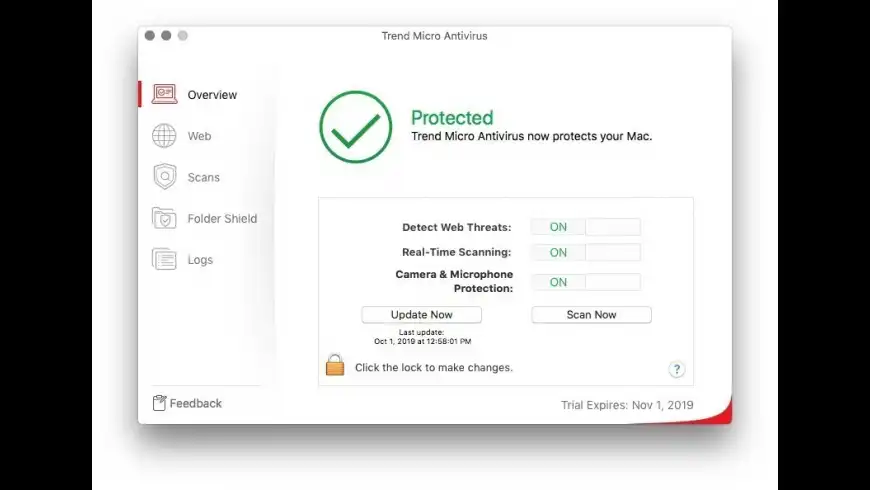Image resolution: width=870 pixels, height=490 pixels.
Task: Start a scan with Scan Now
Action: click(x=591, y=315)
